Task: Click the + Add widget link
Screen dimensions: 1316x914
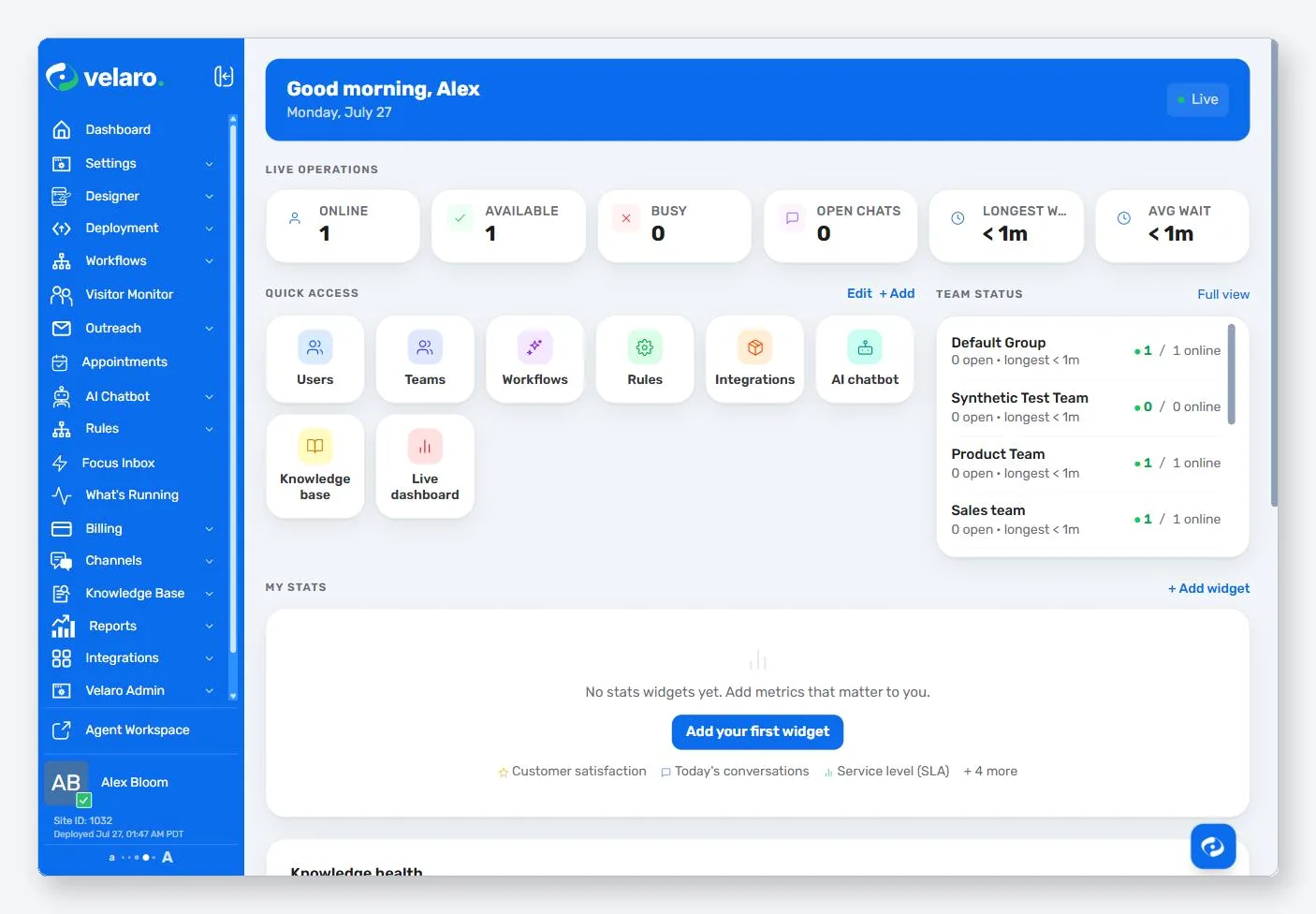Action: [x=1208, y=589]
